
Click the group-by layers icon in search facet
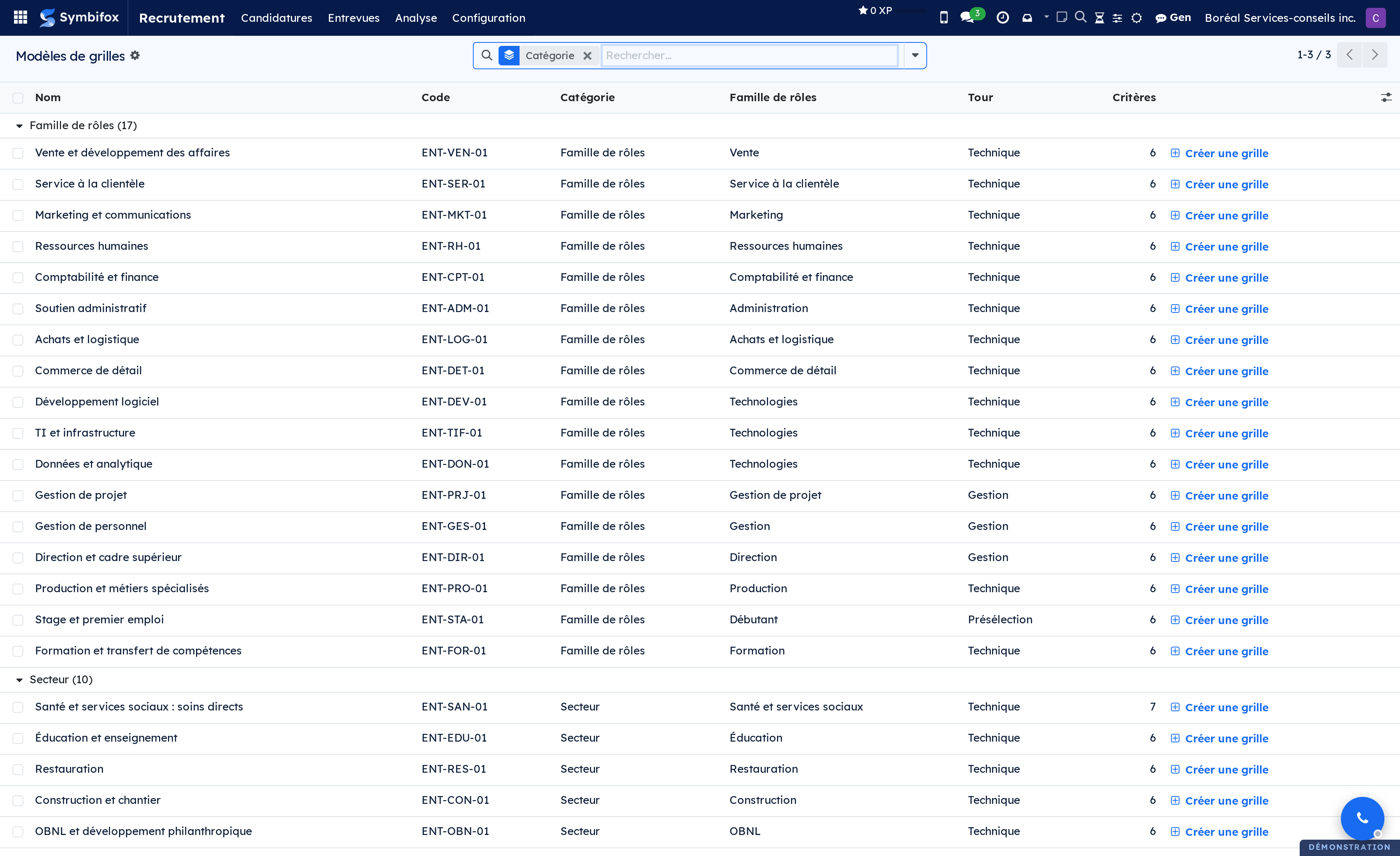tap(509, 55)
